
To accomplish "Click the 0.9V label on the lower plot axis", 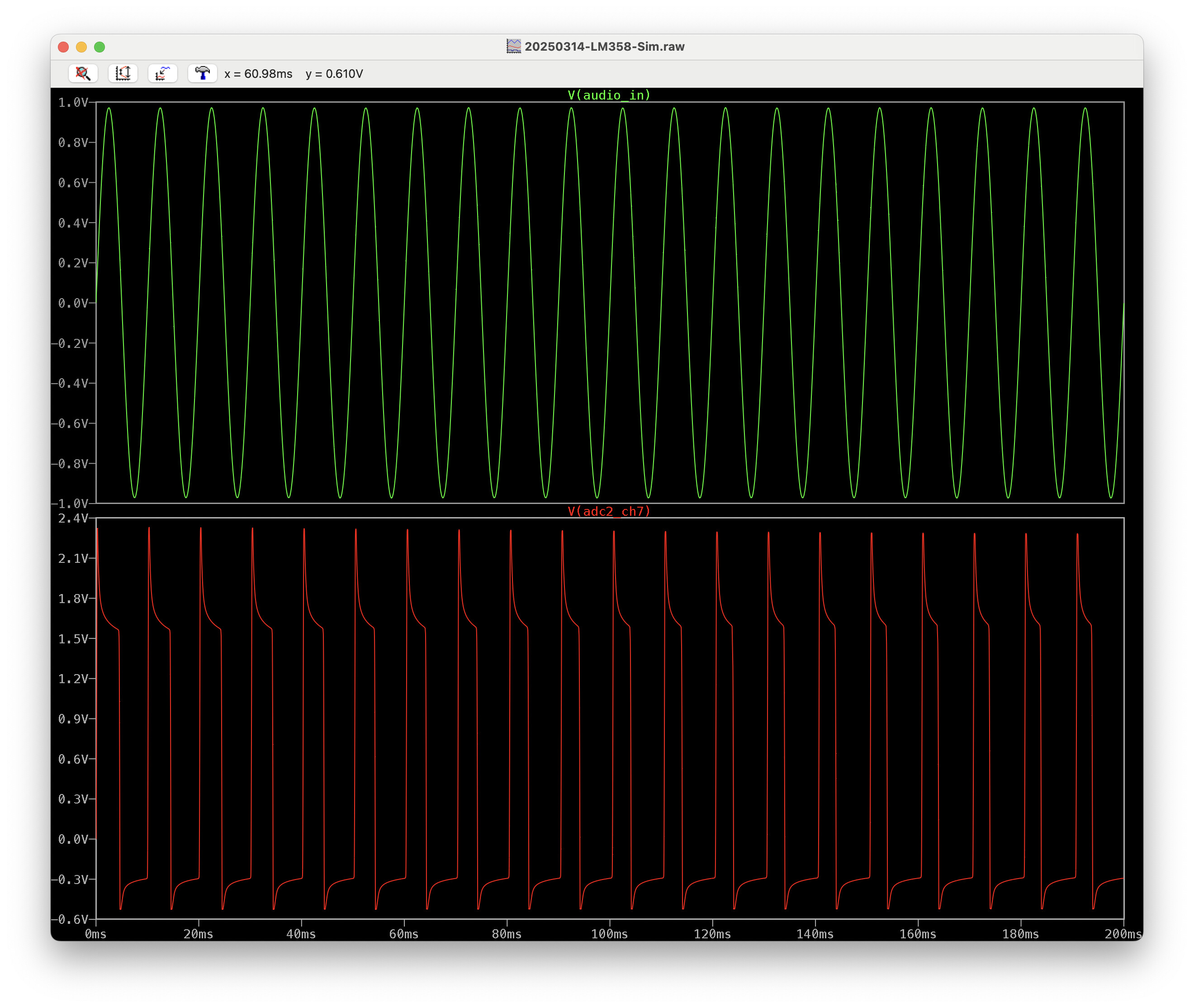I will (73, 718).
